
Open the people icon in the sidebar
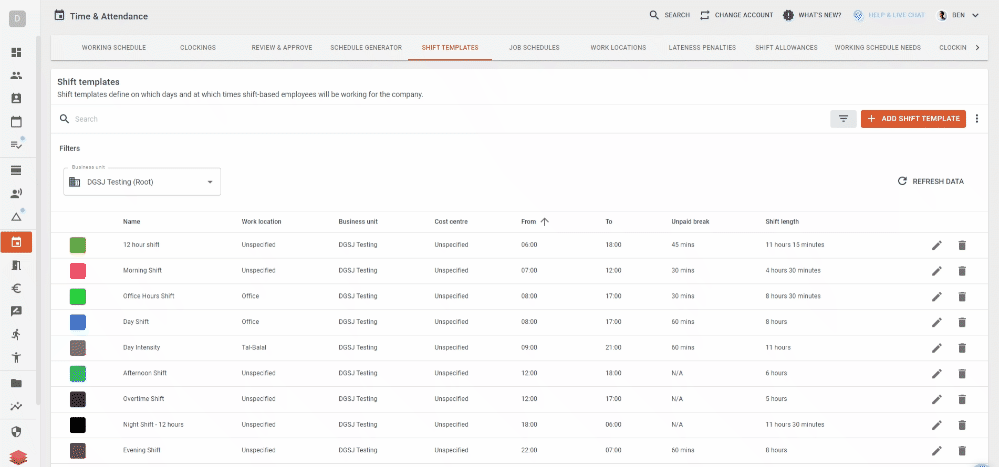pyautogui.click(x=17, y=75)
